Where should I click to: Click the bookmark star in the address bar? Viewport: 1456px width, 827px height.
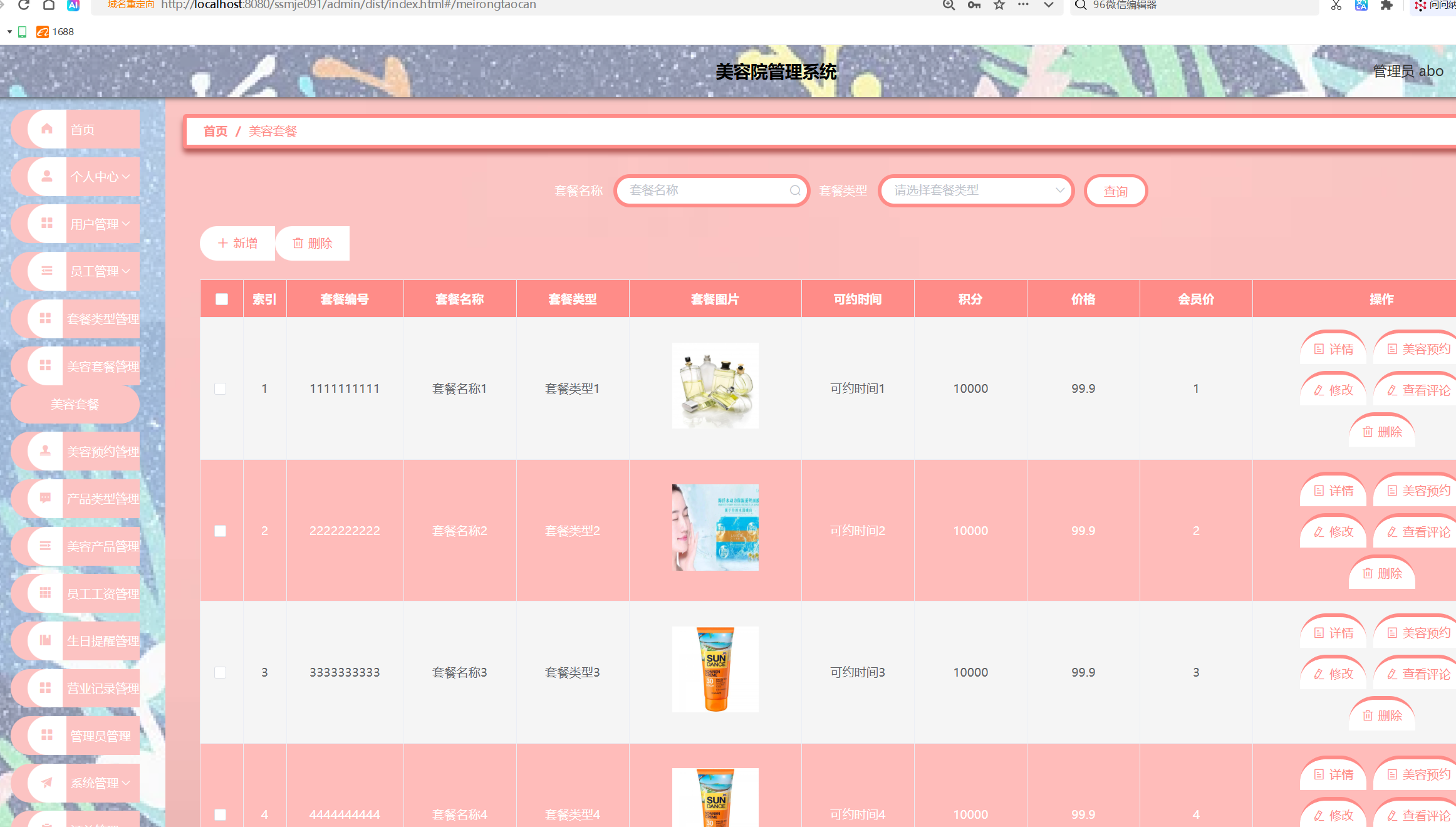click(x=999, y=5)
